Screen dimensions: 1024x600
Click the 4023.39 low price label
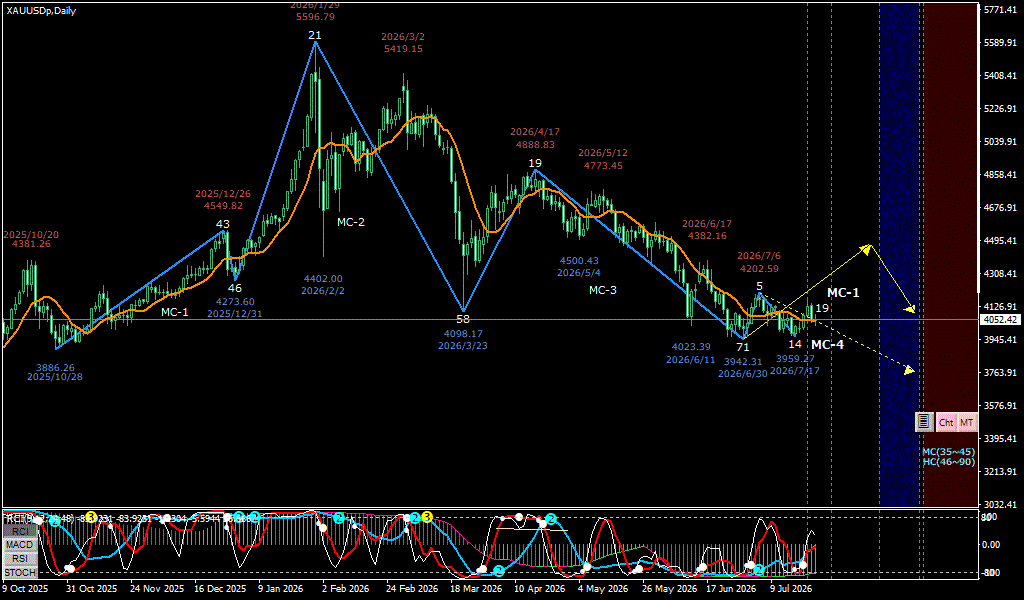tap(691, 347)
